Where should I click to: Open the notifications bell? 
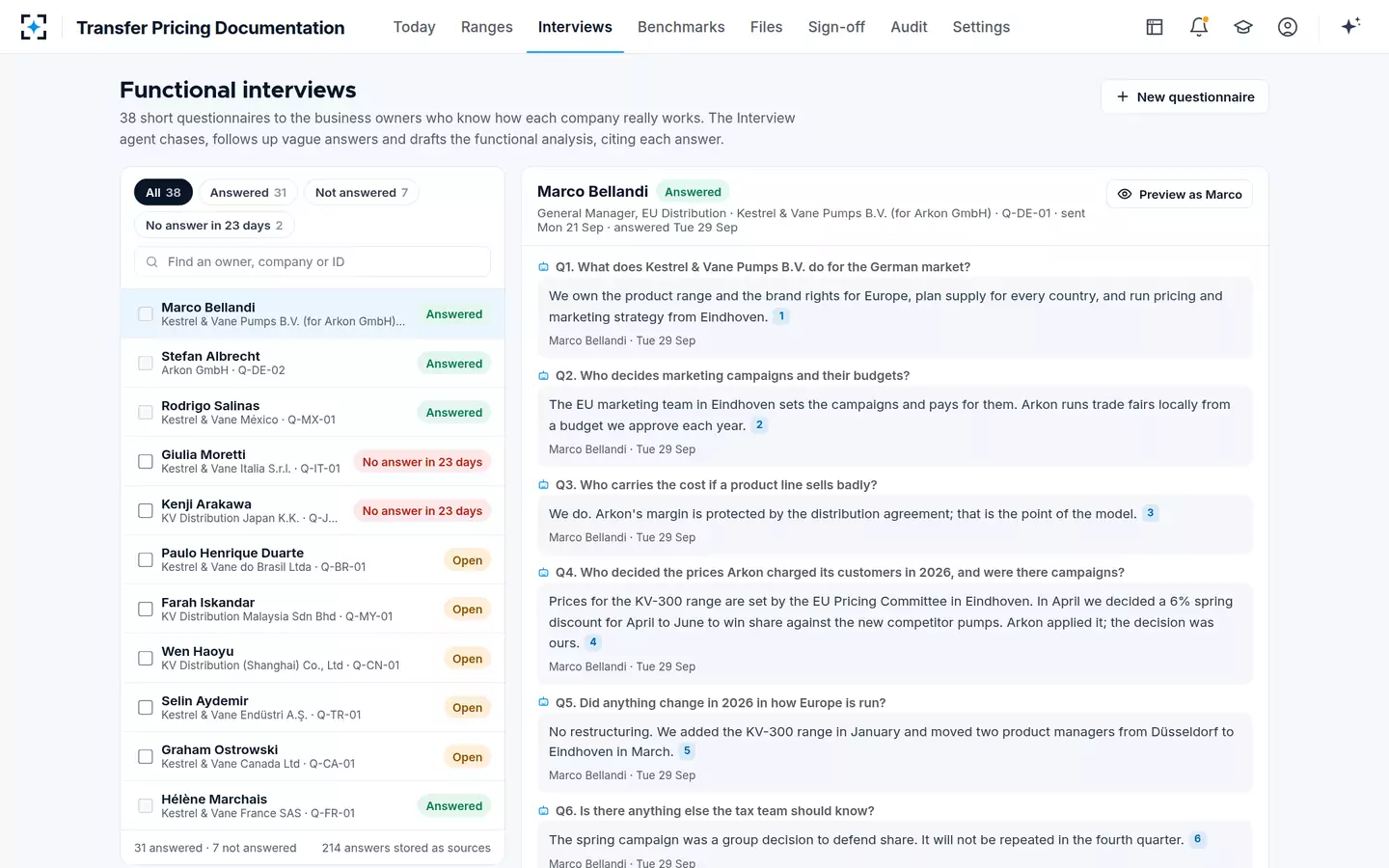[1199, 27]
